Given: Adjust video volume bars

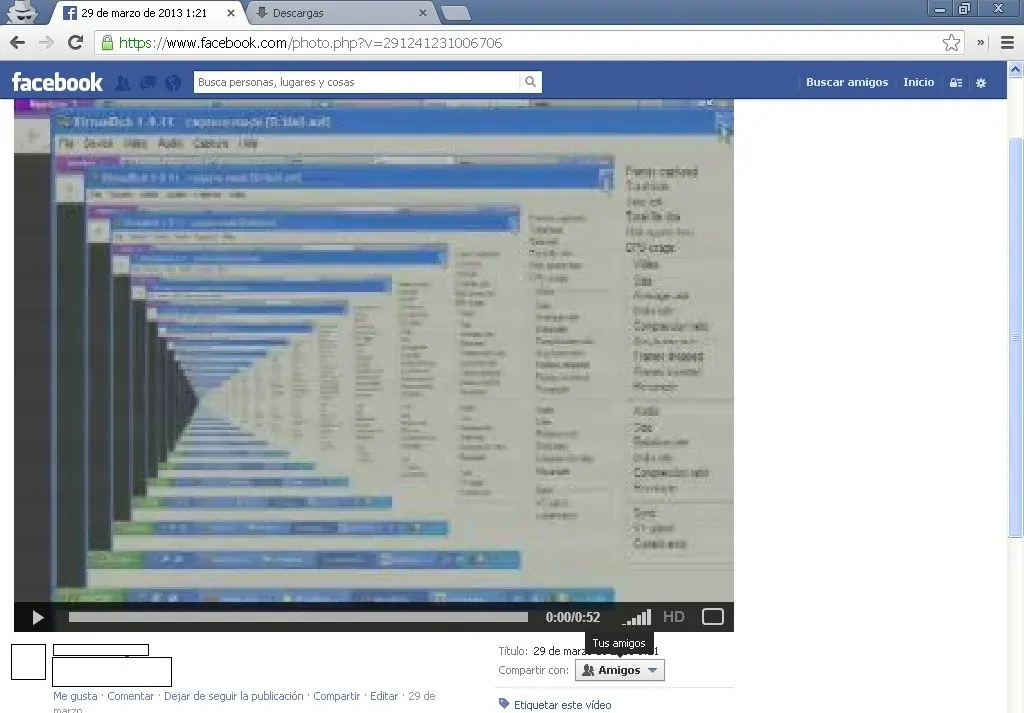Looking at the screenshot, I should 637,617.
